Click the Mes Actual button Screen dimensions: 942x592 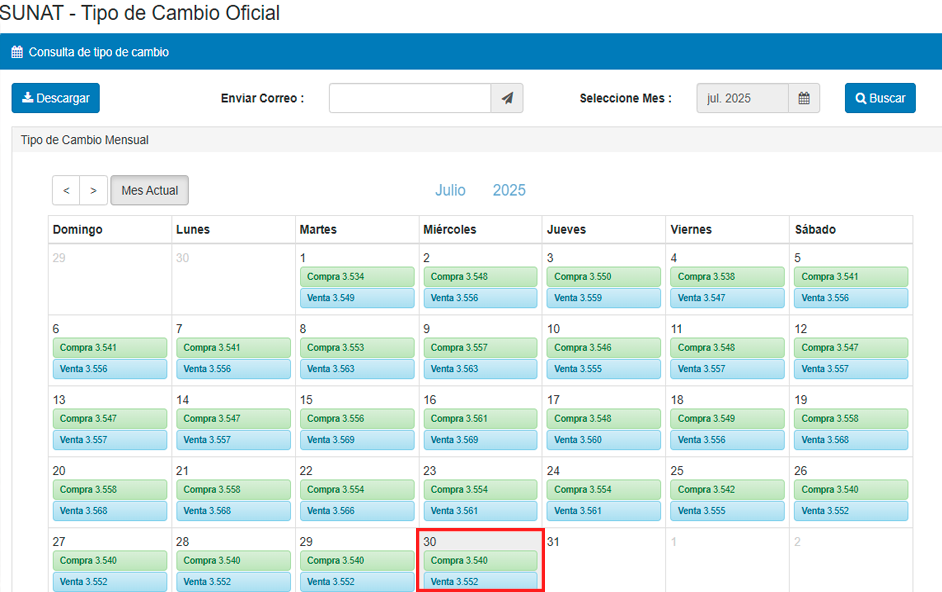click(x=150, y=191)
